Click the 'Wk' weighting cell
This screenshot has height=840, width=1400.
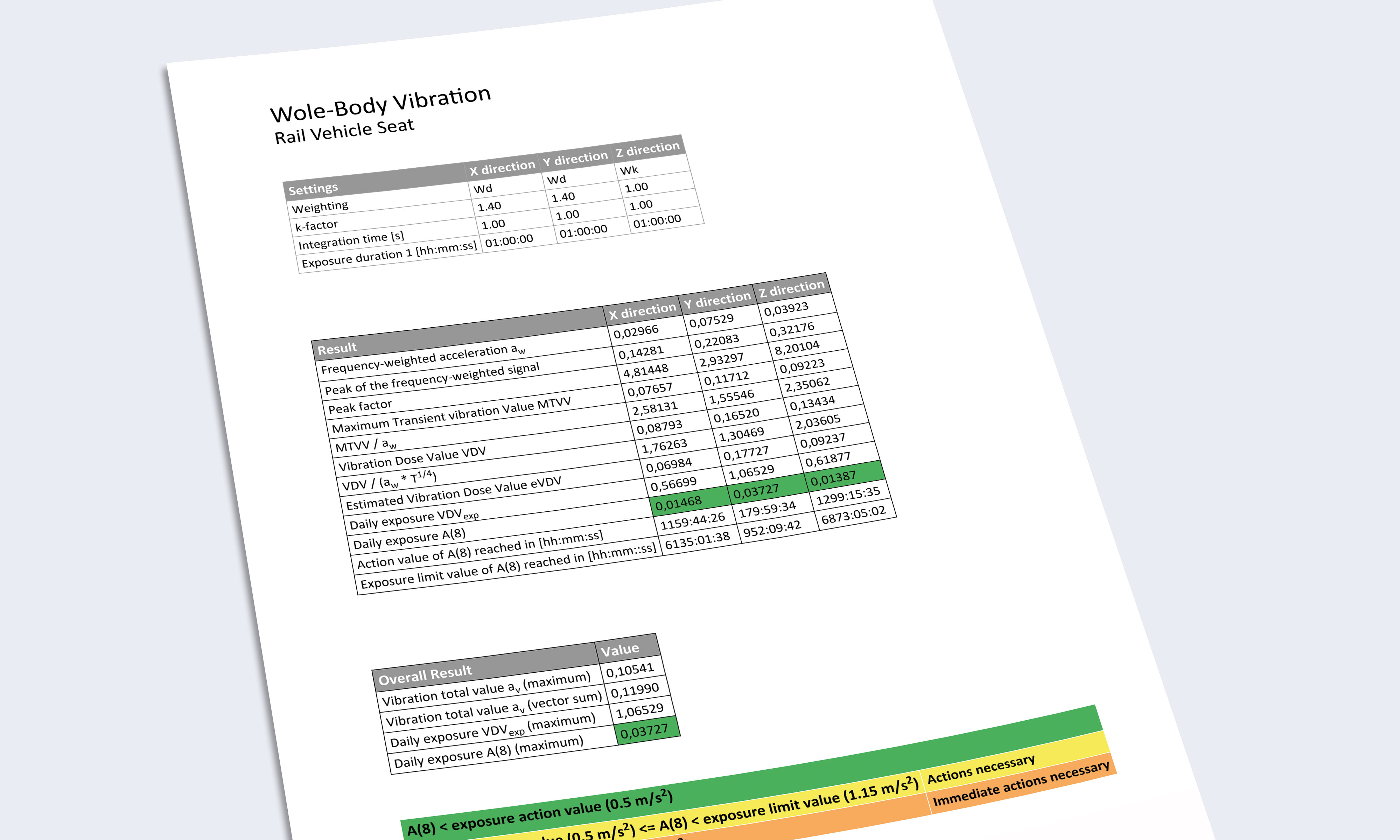point(629,170)
